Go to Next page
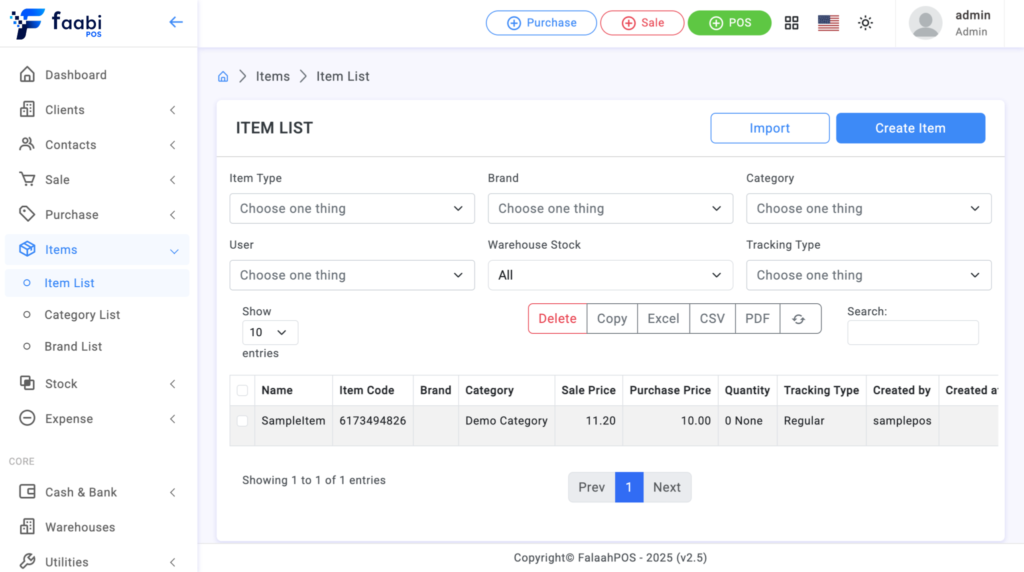This screenshot has width=1024, height=572. (667, 487)
